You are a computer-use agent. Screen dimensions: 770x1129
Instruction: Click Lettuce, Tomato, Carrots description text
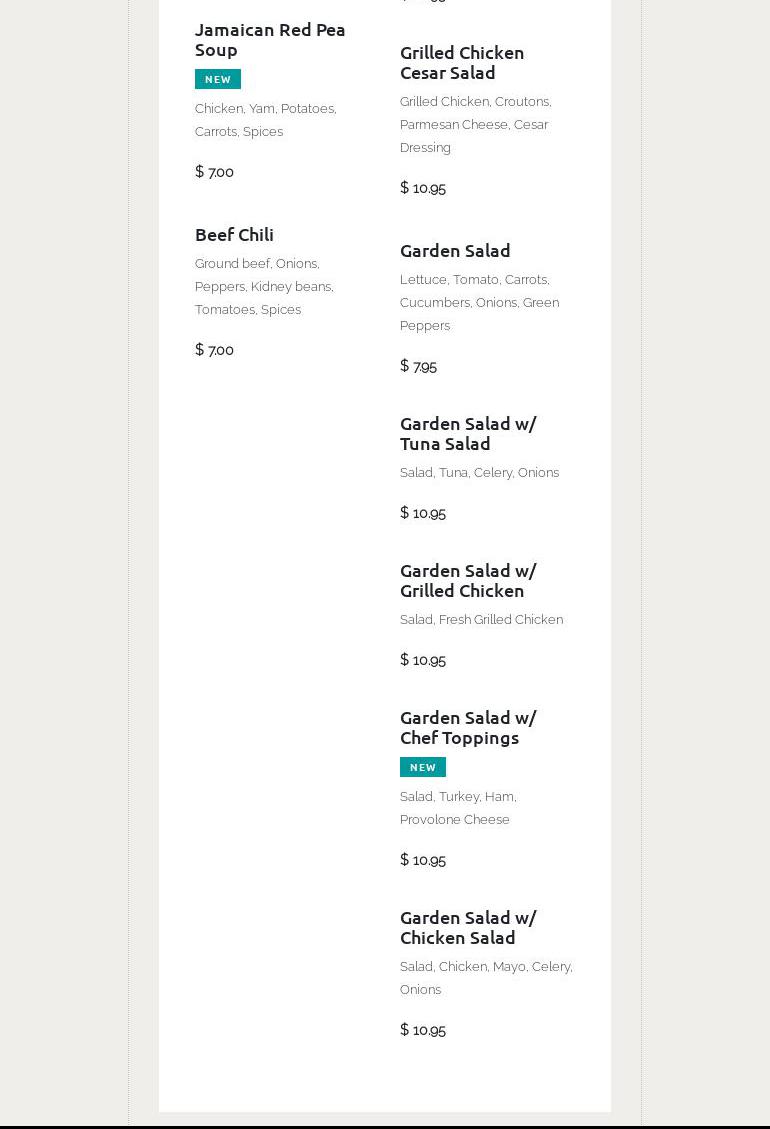coord(479,302)
